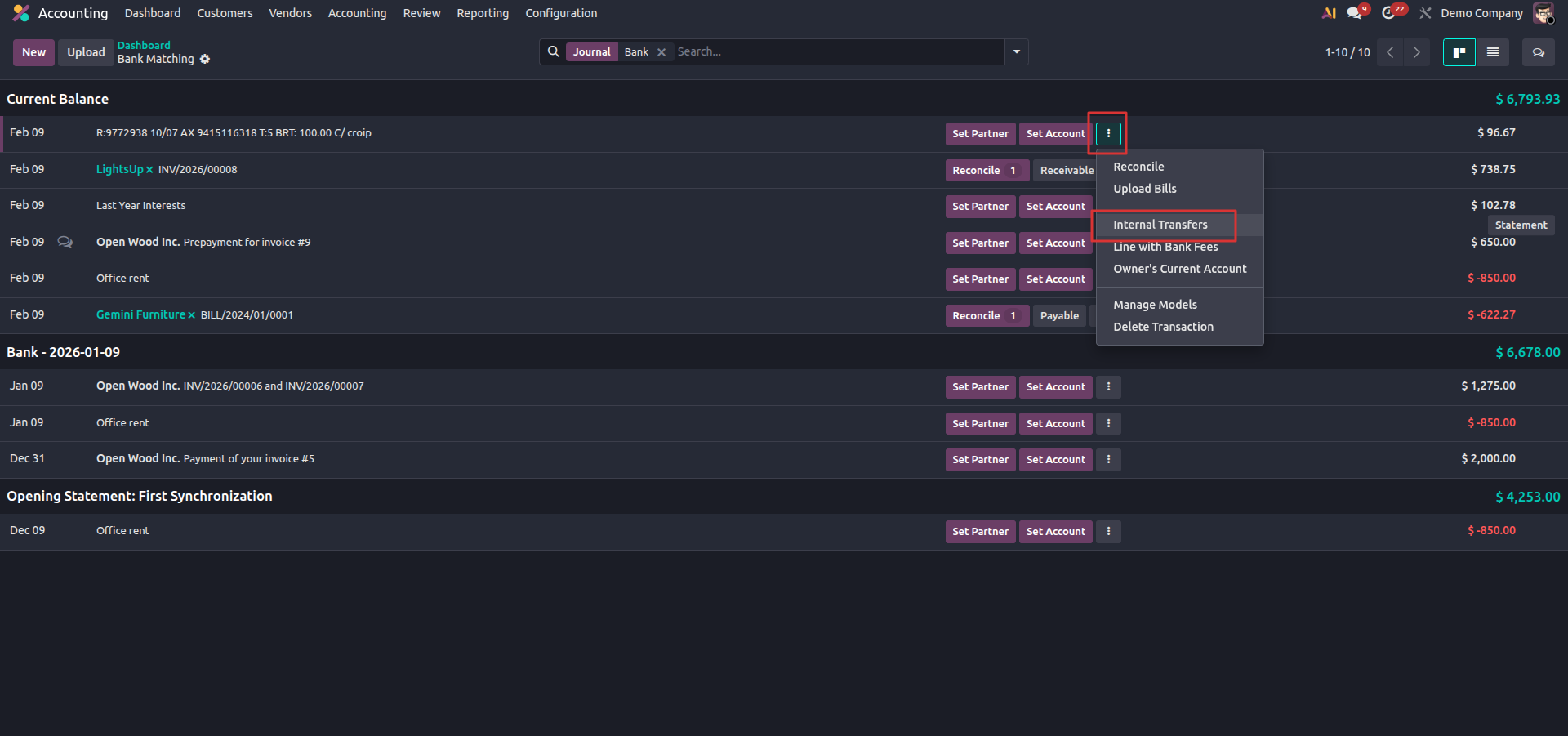The height and width of the screenshot is (736, 1568).
Task: Open the AI assistant icon
Action: point(1329,13)
